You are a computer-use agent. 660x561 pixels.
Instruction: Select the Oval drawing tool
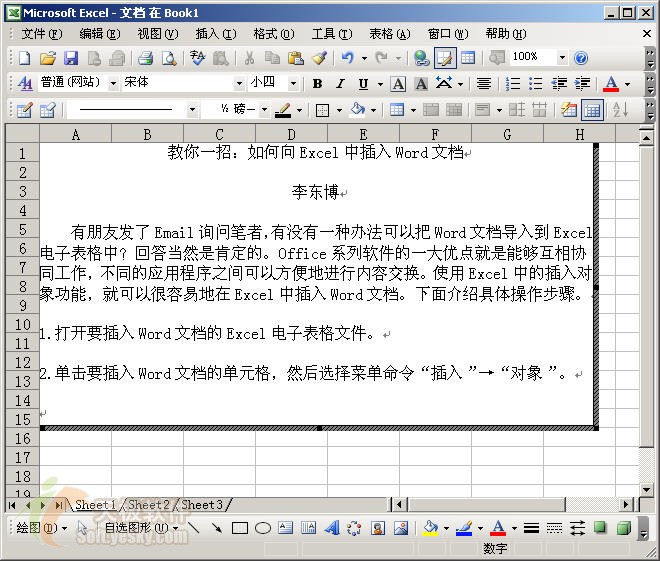[x=263, y=528]
